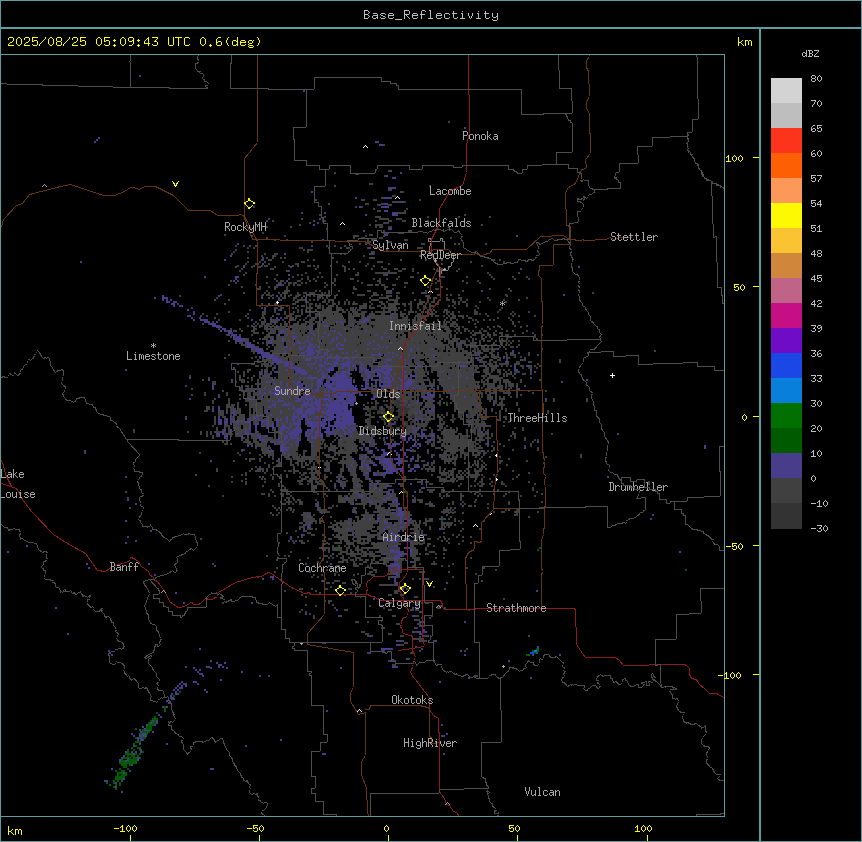Click the Banff label
This screenshot has height=842, width=862.
coord(124,567)
